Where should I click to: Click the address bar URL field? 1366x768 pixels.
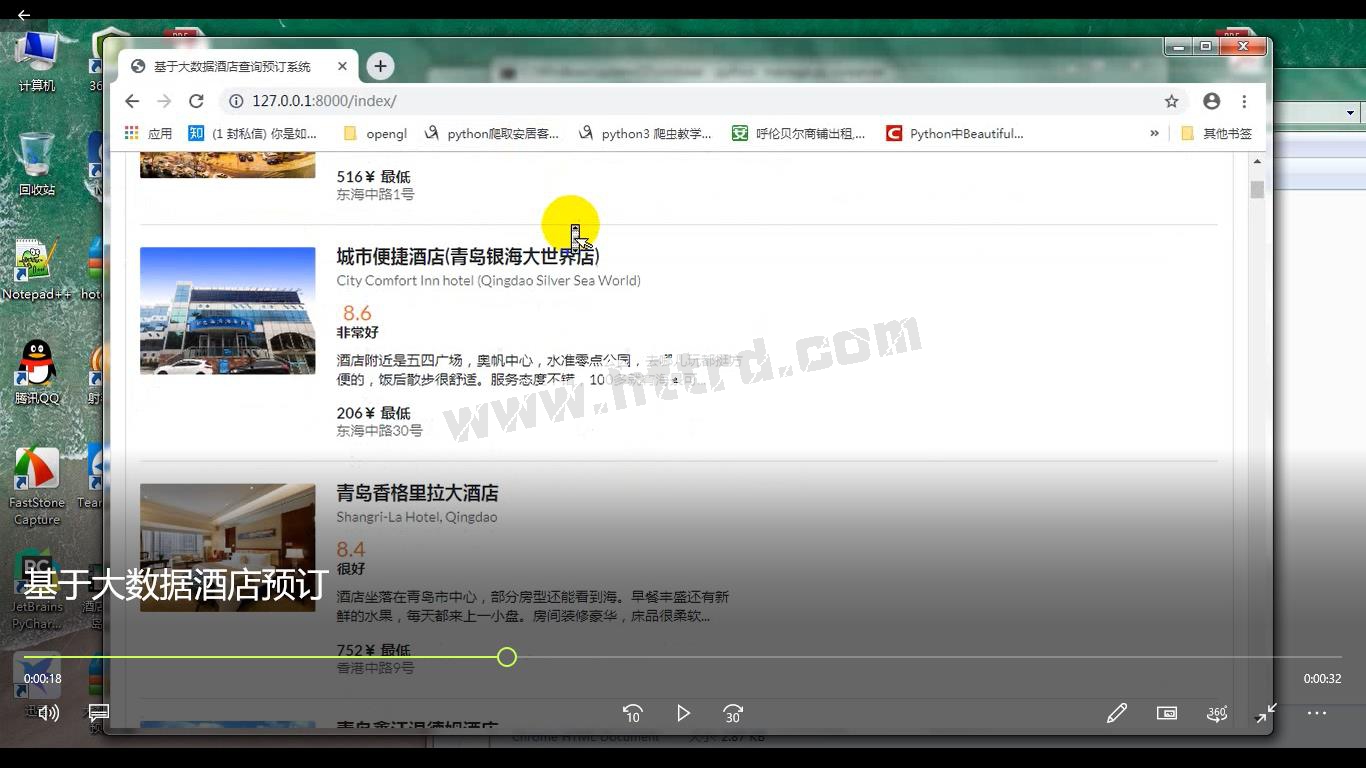coord(690,101)
